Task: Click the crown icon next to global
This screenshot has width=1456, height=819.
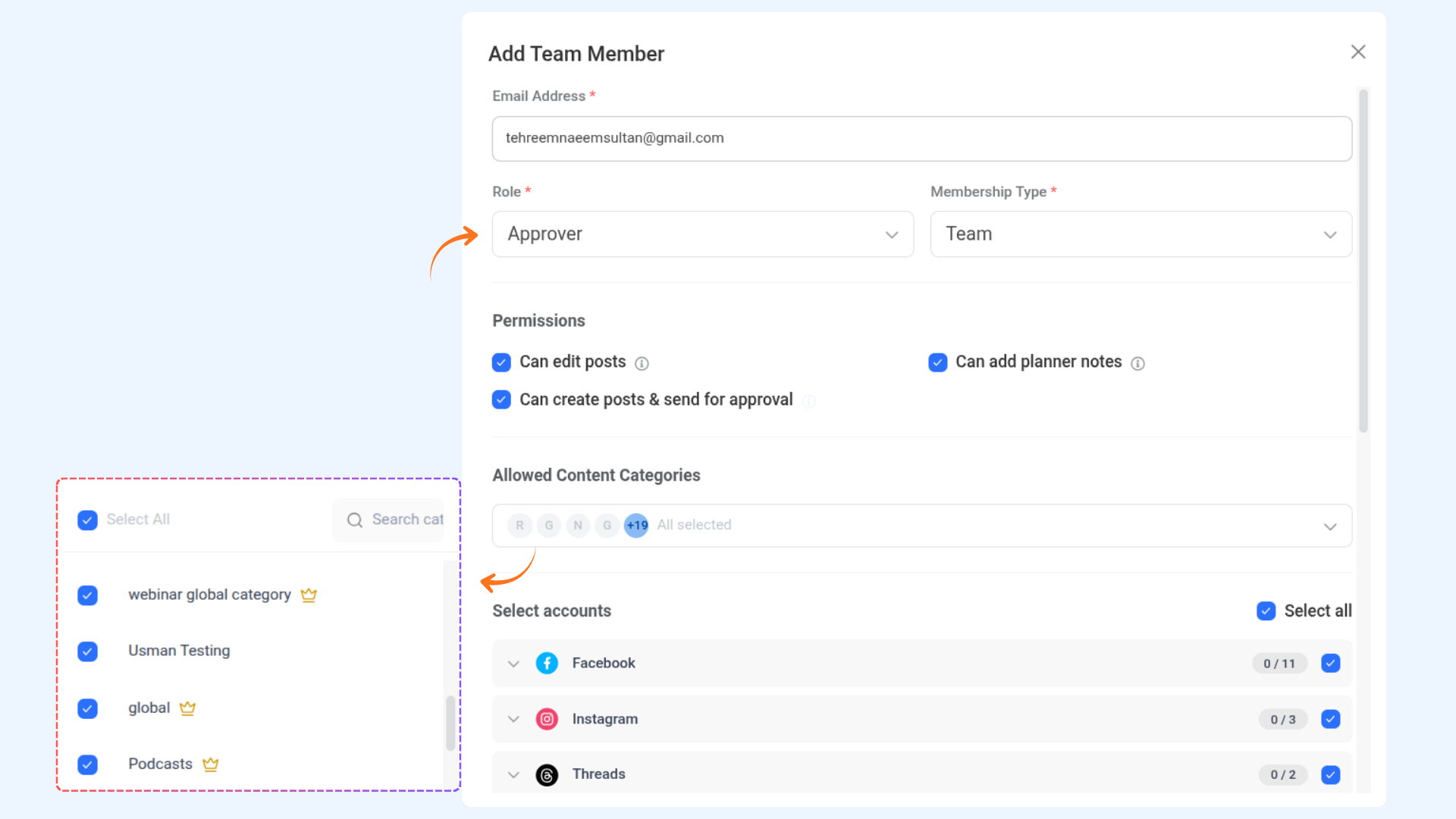Action: pyautogui.click(x=187, y=708)
